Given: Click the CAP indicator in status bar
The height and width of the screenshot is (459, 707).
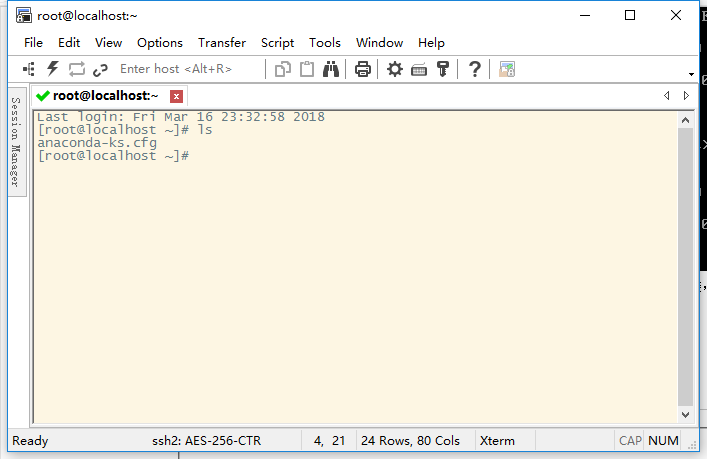Looking at the screenshot, I should 630,441.
